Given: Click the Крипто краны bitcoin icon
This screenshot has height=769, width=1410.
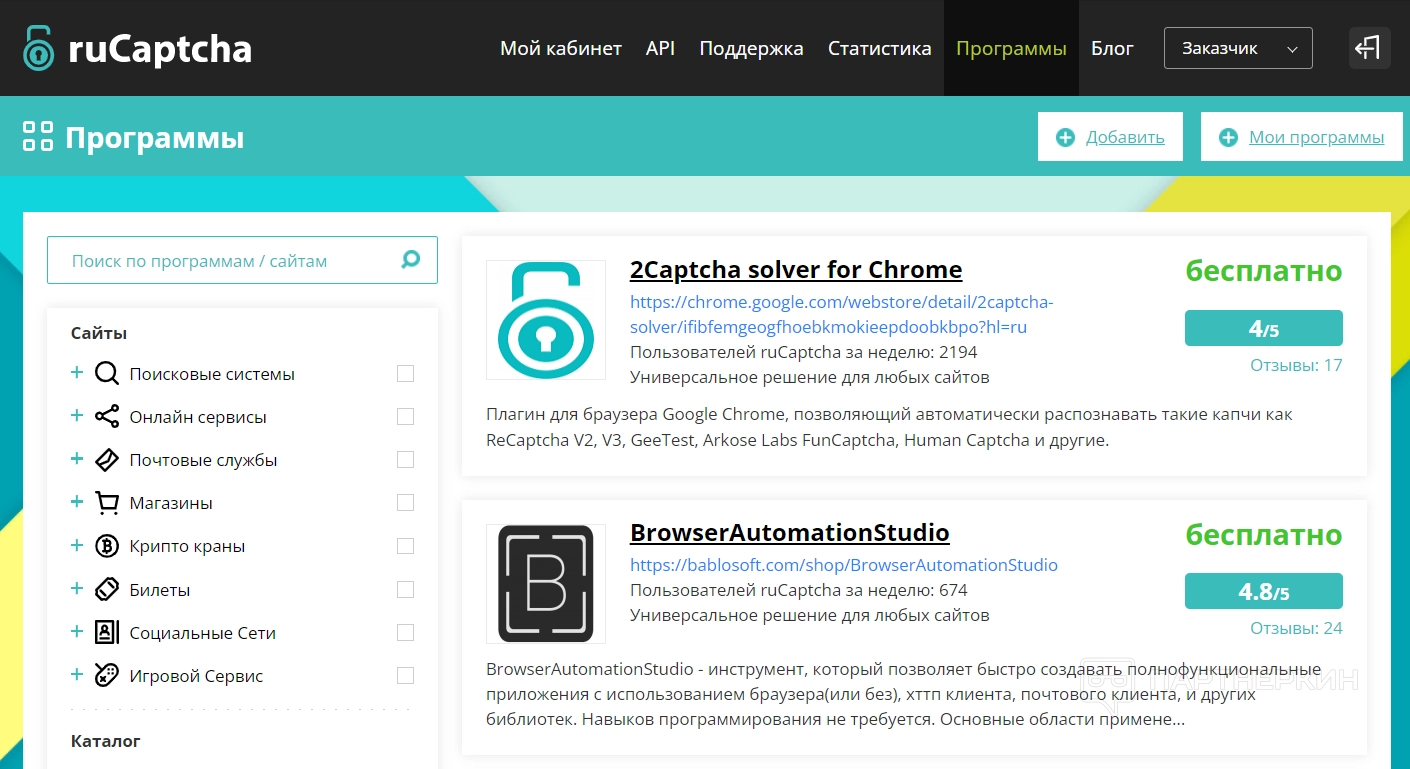Looking at the screenshot, I should (107, 546).
